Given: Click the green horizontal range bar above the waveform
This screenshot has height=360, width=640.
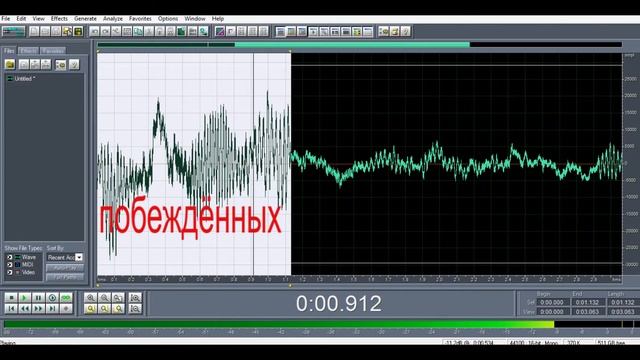Looking at the screenshot, I should coord(352,44).
